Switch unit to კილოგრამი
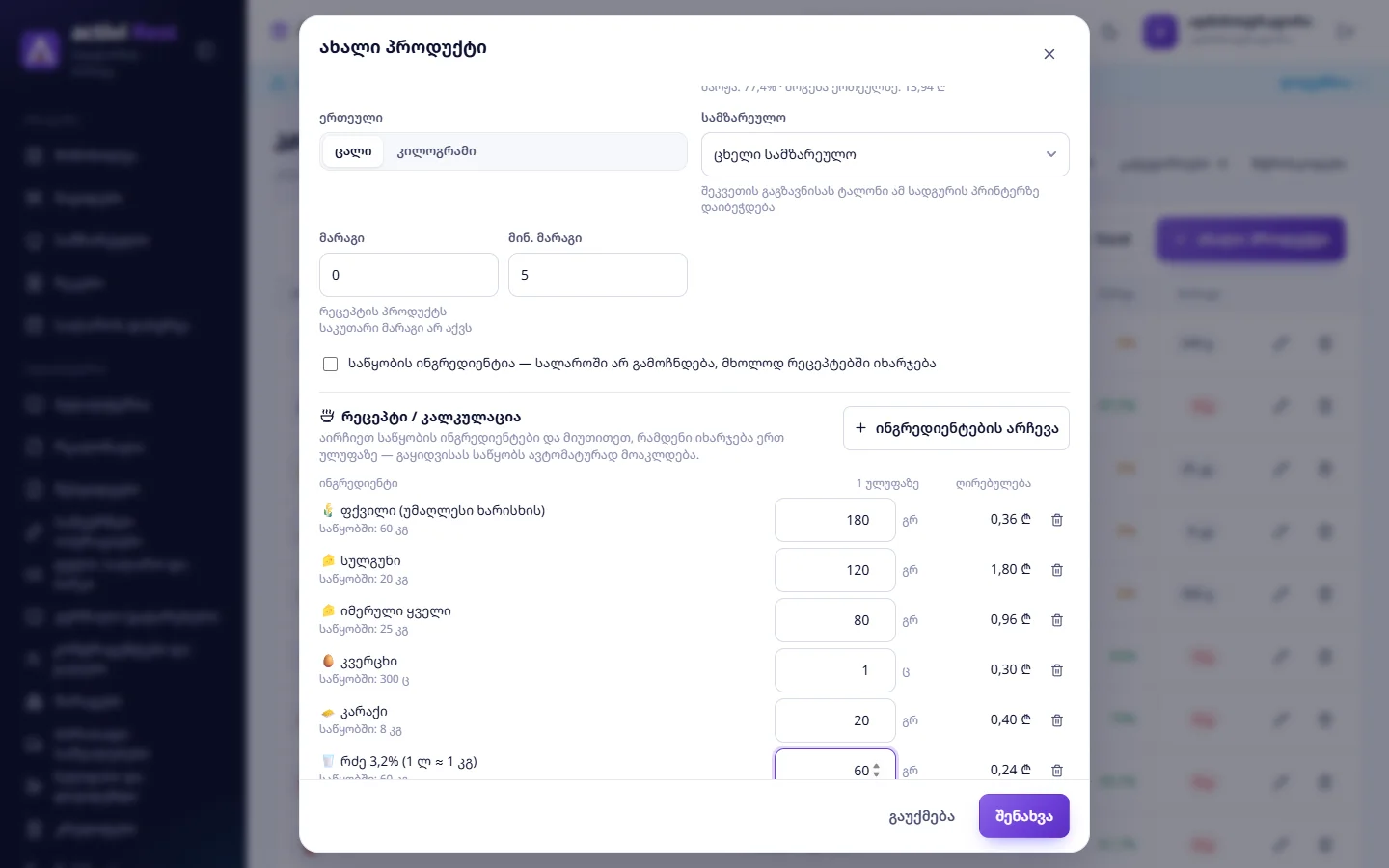 tap(436, 151)
